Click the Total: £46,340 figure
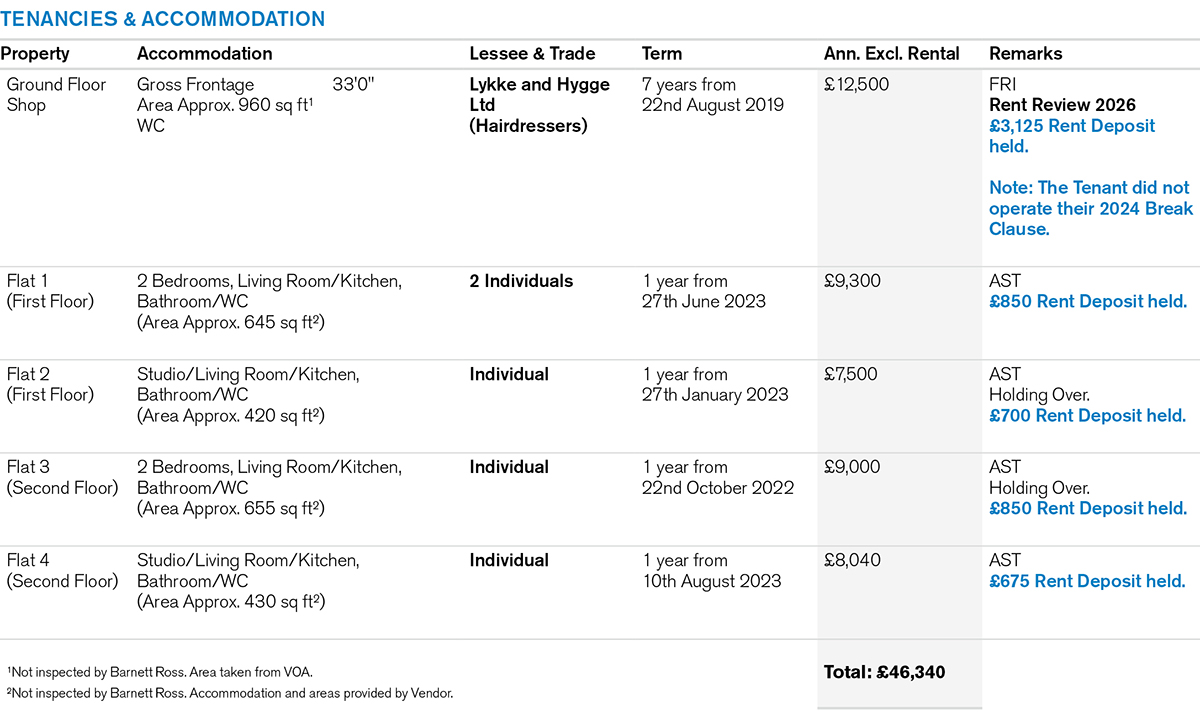This screenshot has width=1200, height=718. coord(884,672)
